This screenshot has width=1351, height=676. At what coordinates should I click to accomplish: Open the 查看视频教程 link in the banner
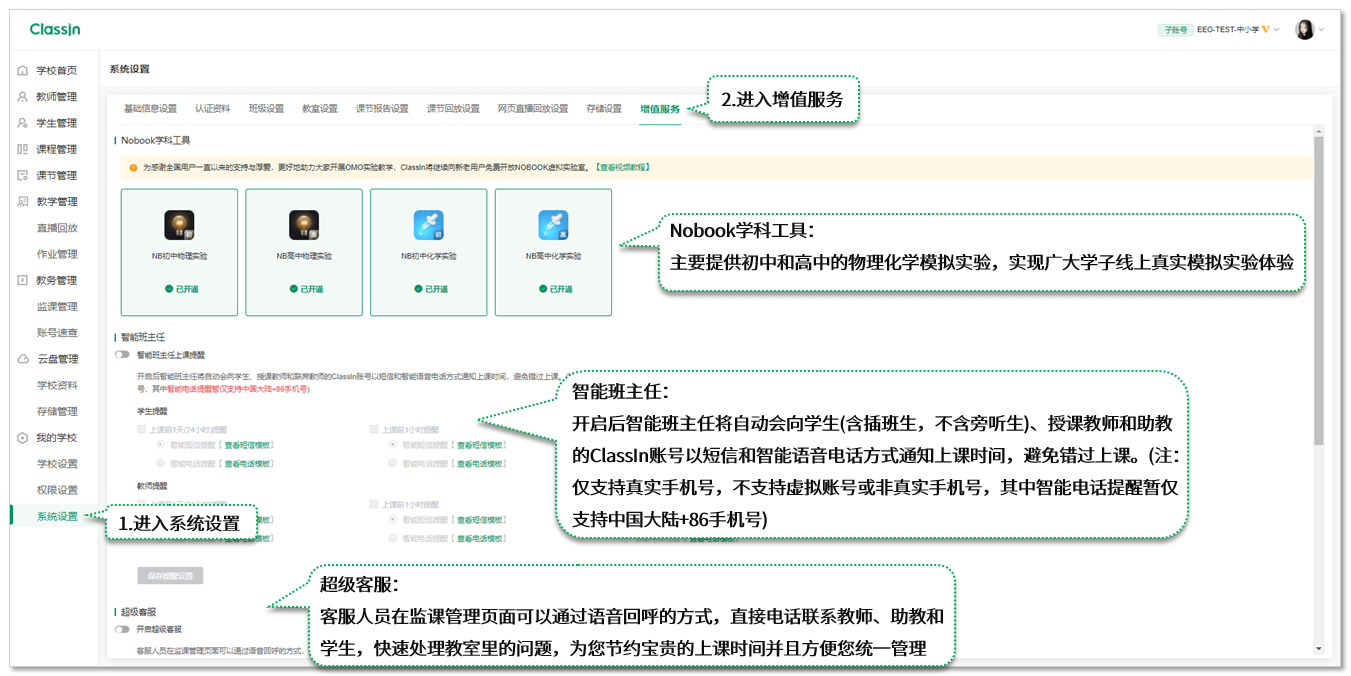click(622, 167)
